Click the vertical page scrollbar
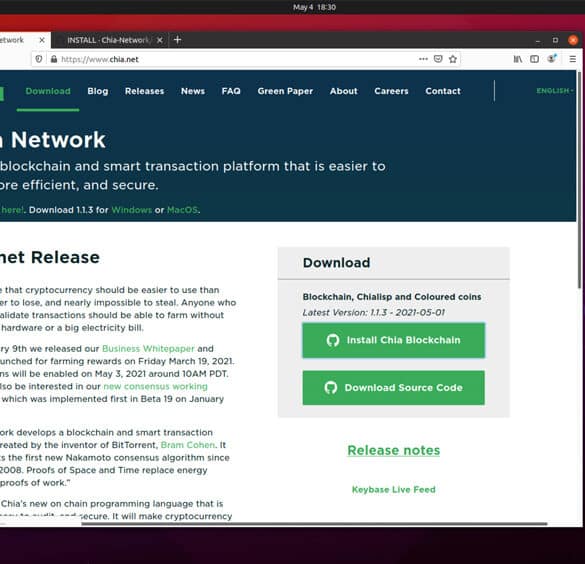The width and height of the screenshot is (585, 564). 579,180
